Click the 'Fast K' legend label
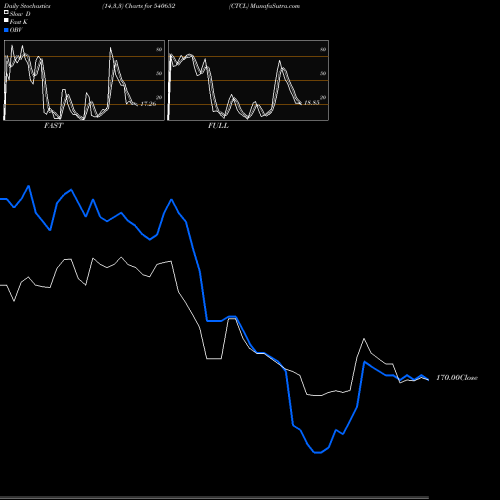 (x=19, y=22)
